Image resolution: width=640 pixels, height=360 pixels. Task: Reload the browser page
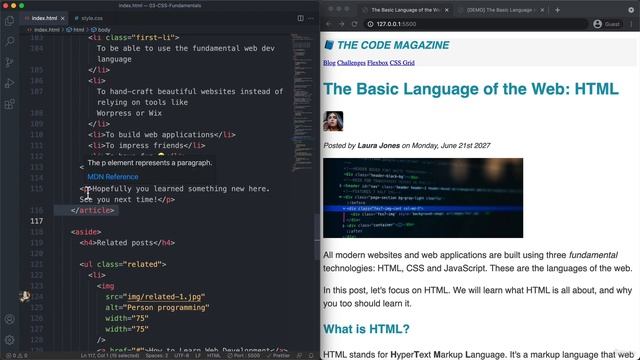pyautogui.click(x=354, y=24)
